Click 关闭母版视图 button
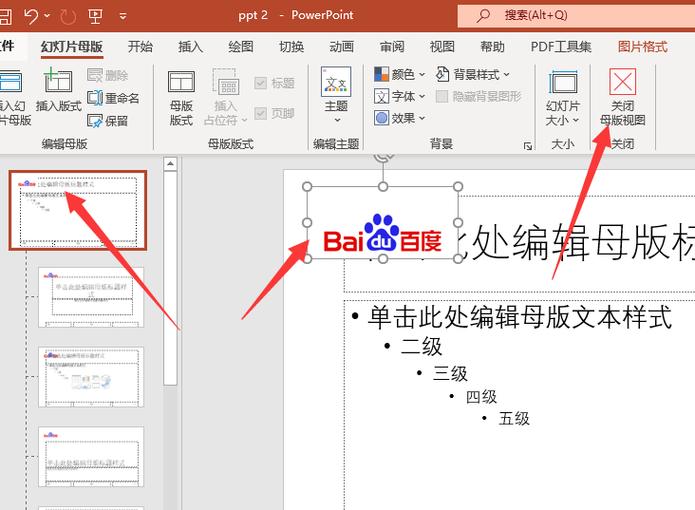Screen dimensions: 695x510 click(x=622, y=97)
